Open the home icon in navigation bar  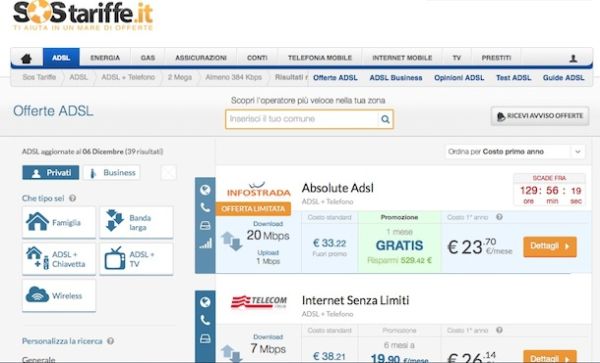click(26, 58)
